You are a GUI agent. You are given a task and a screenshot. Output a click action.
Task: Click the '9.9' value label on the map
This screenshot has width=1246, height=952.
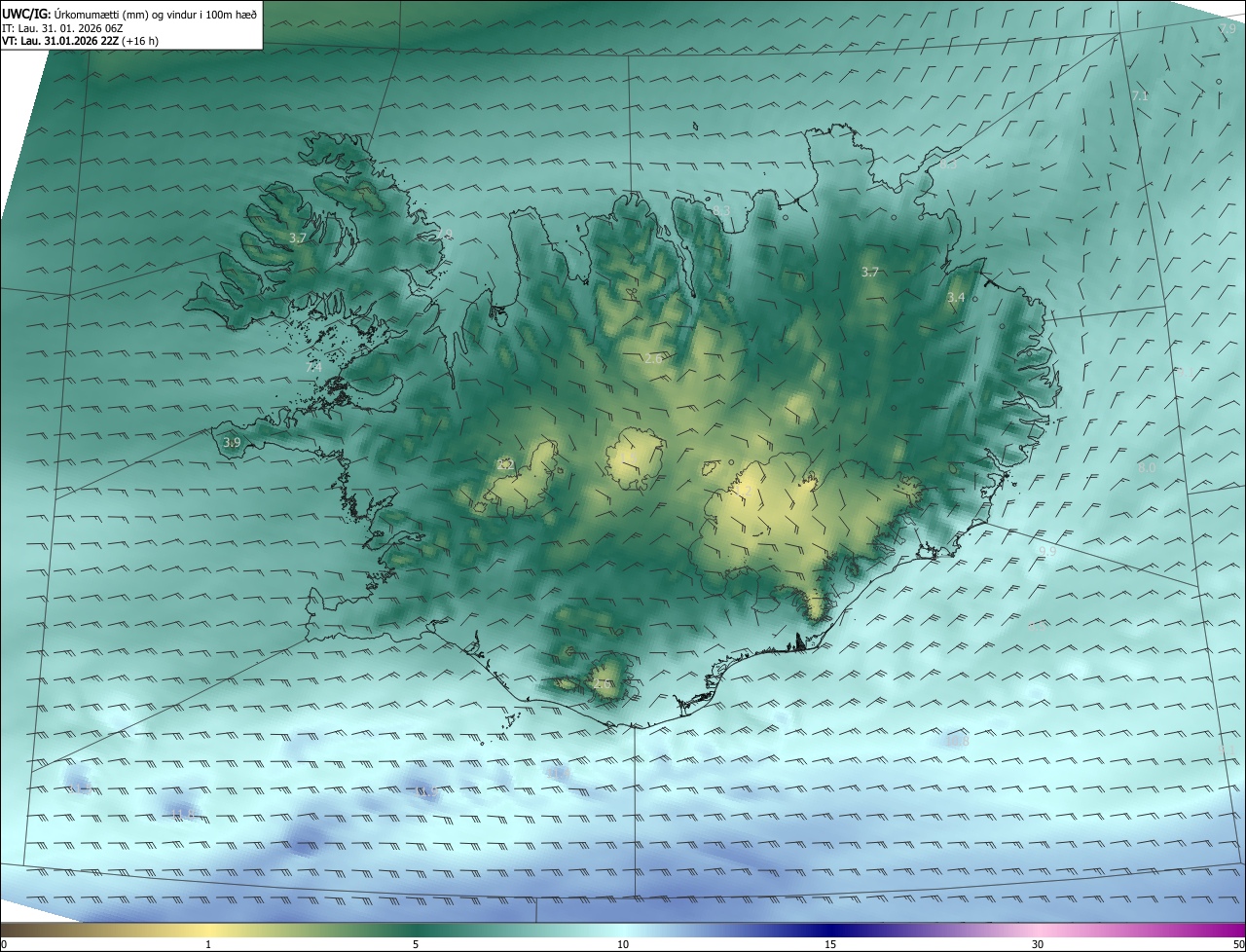tap(1047, 551)
